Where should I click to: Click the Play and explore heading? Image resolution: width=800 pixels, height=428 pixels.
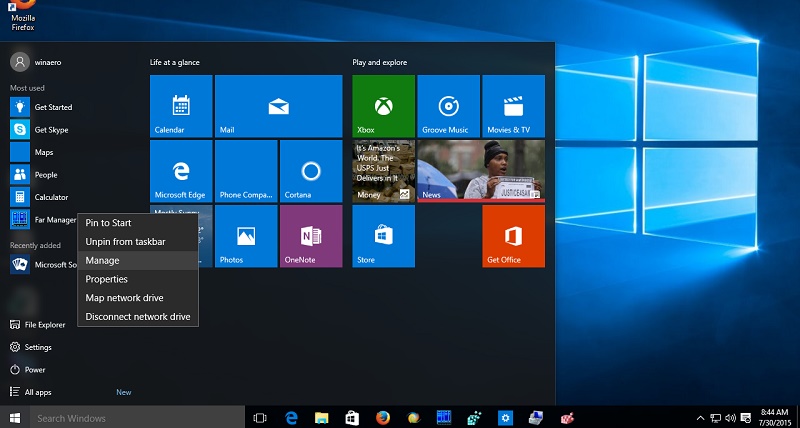tap(380, 62)
